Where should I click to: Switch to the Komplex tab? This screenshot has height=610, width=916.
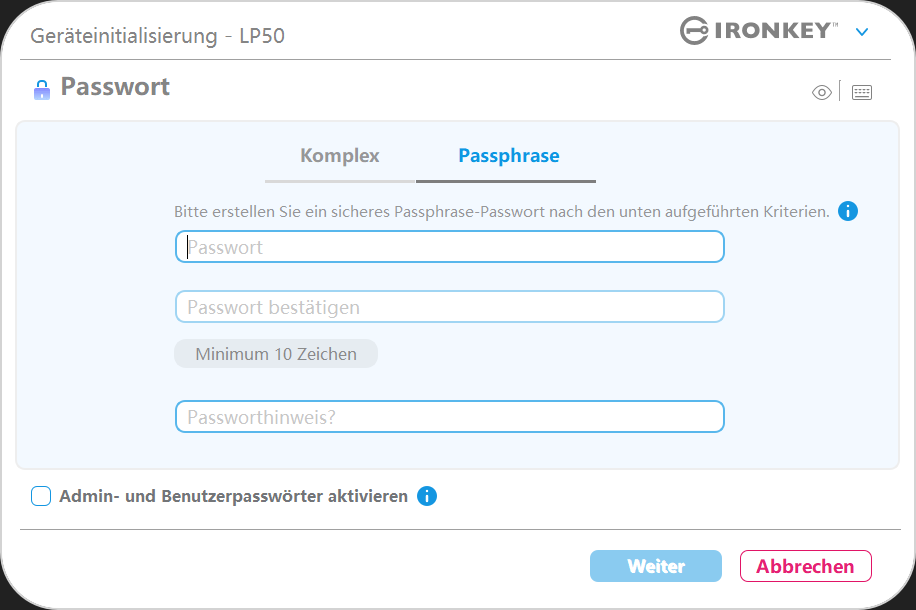pyautogui.click(x=340, y=156)
